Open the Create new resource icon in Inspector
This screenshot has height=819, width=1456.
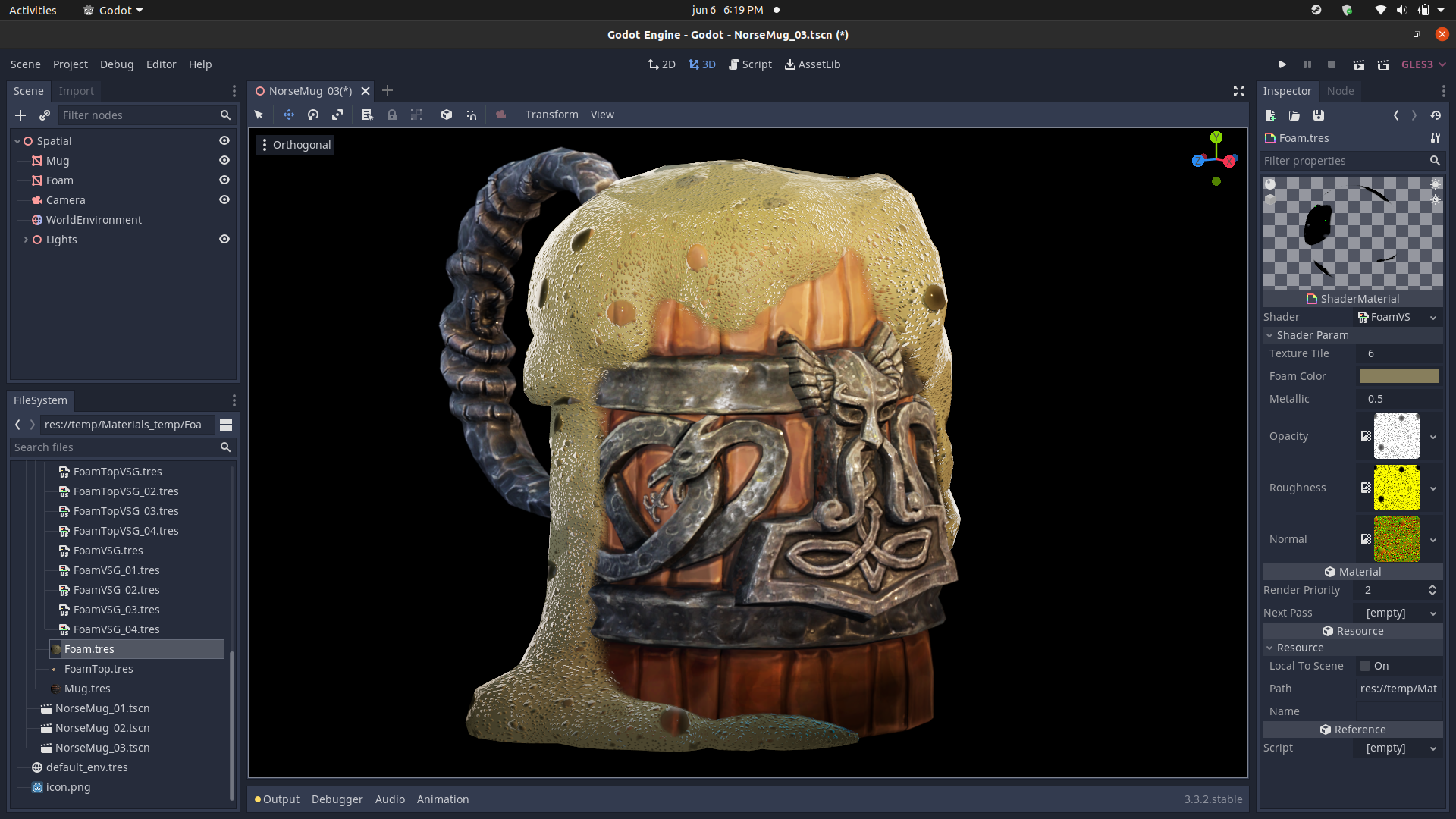coord(1269,115)
